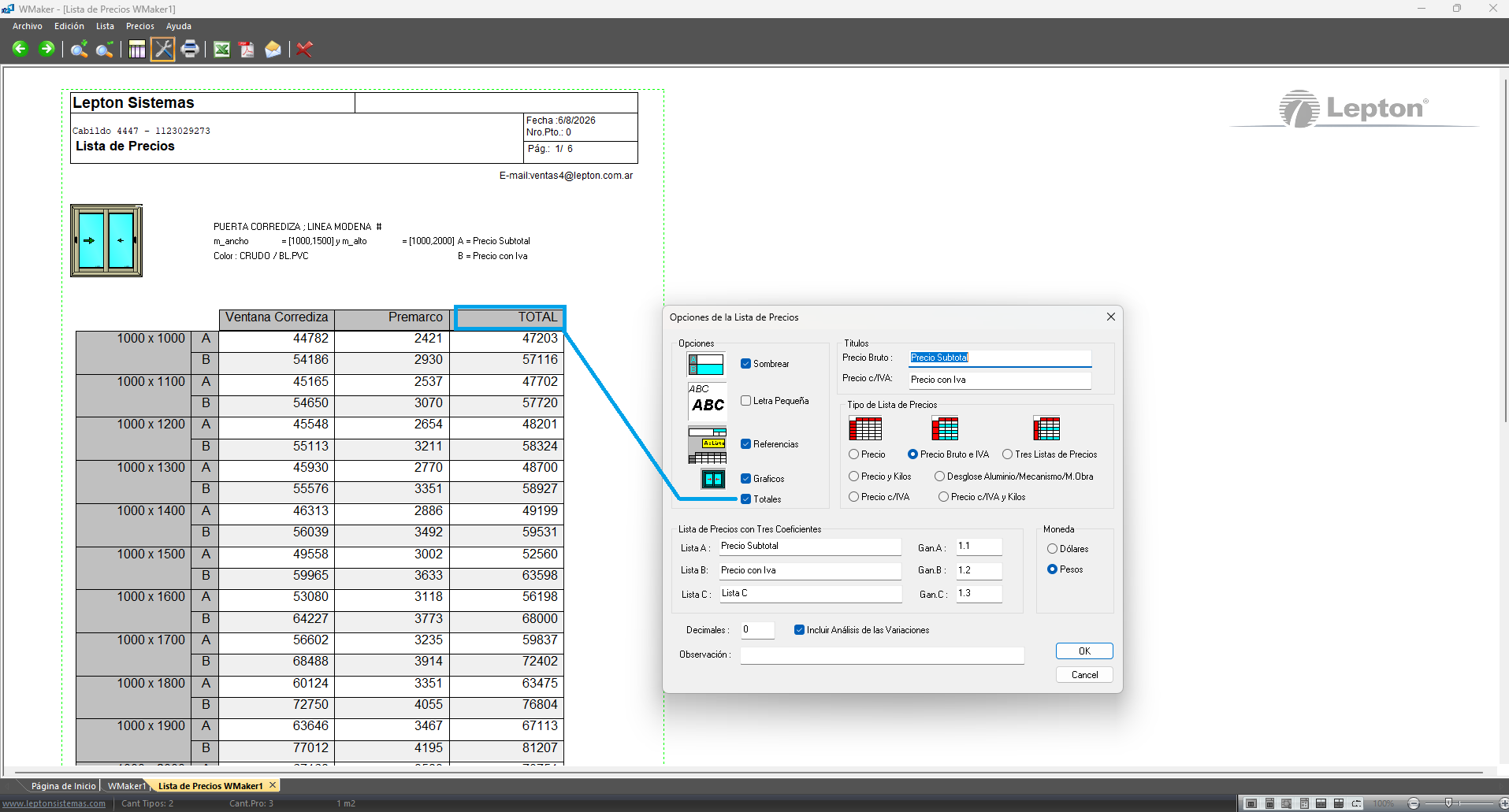
Task: Toggle the Referencias checkbox
Action: [745, 444]
